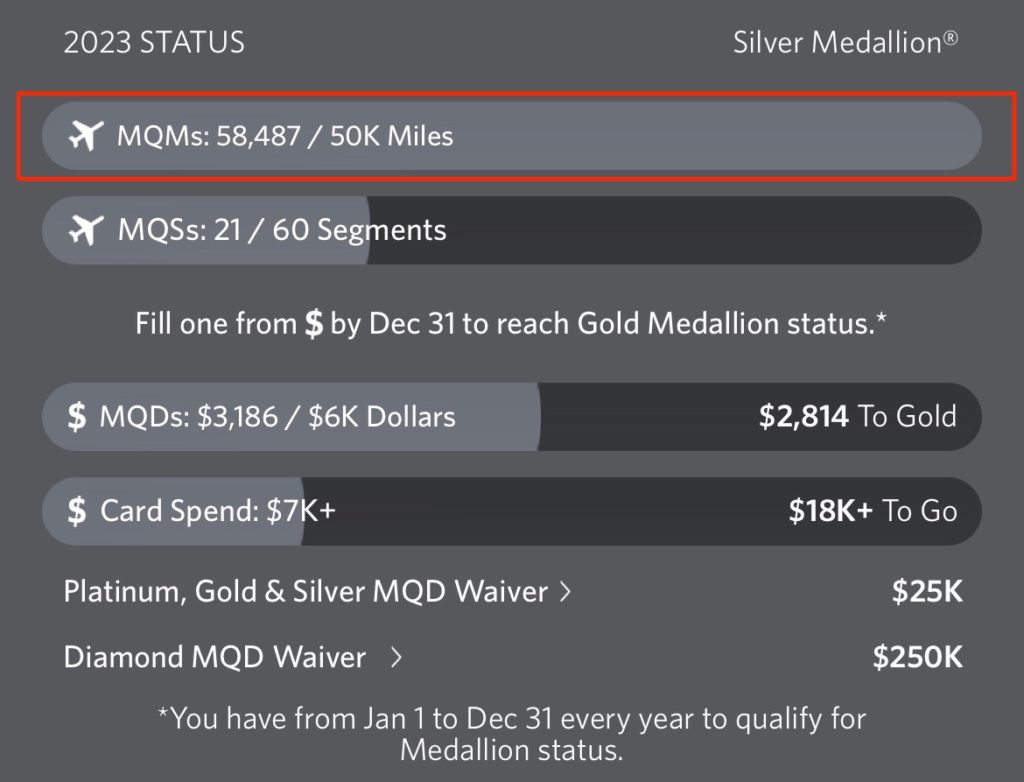Click the MQDs dollars tracker row
1024x782 pixels.
pyautogui.click(x=512, y=416)
